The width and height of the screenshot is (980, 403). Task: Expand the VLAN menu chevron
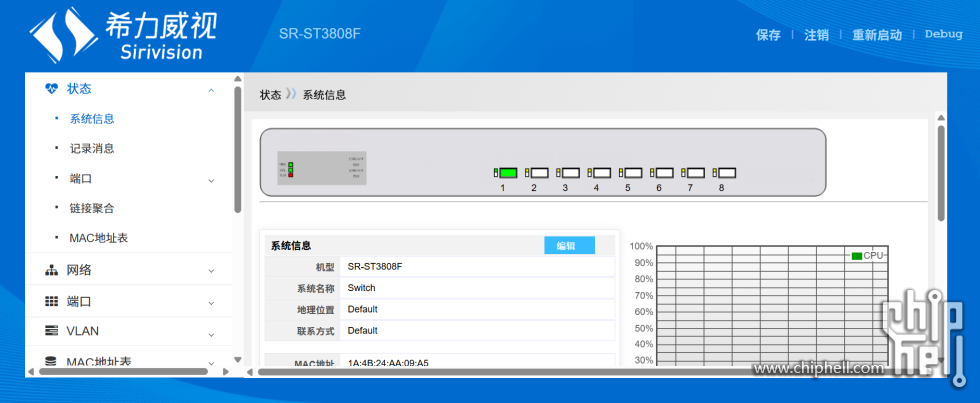click(211, 332)
